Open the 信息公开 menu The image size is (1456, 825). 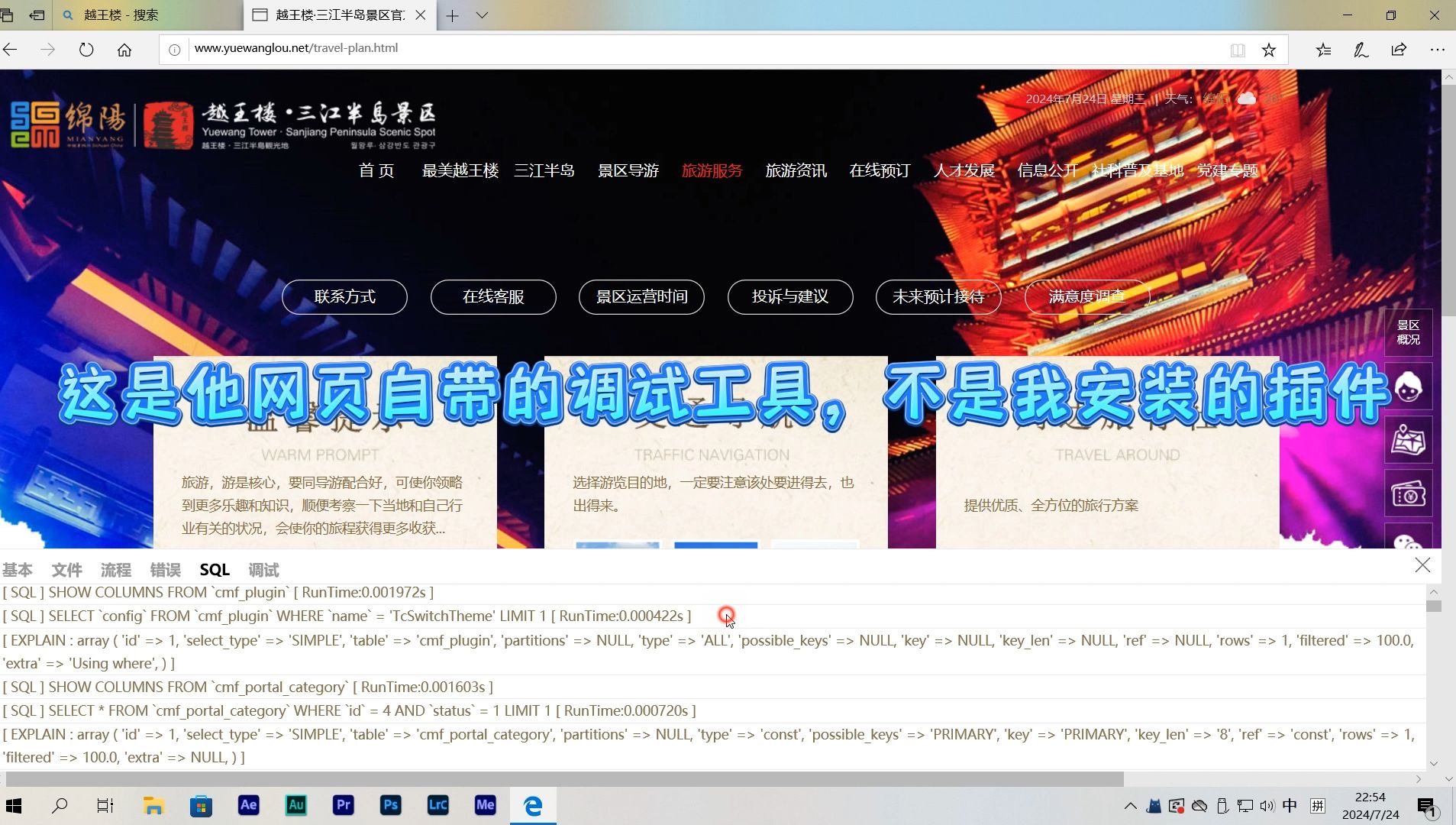1048,170
